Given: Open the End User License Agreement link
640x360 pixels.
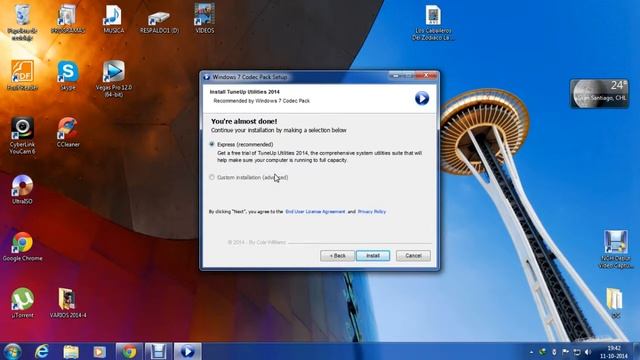Looking at the screenshot, I should [x=315, y=211].
